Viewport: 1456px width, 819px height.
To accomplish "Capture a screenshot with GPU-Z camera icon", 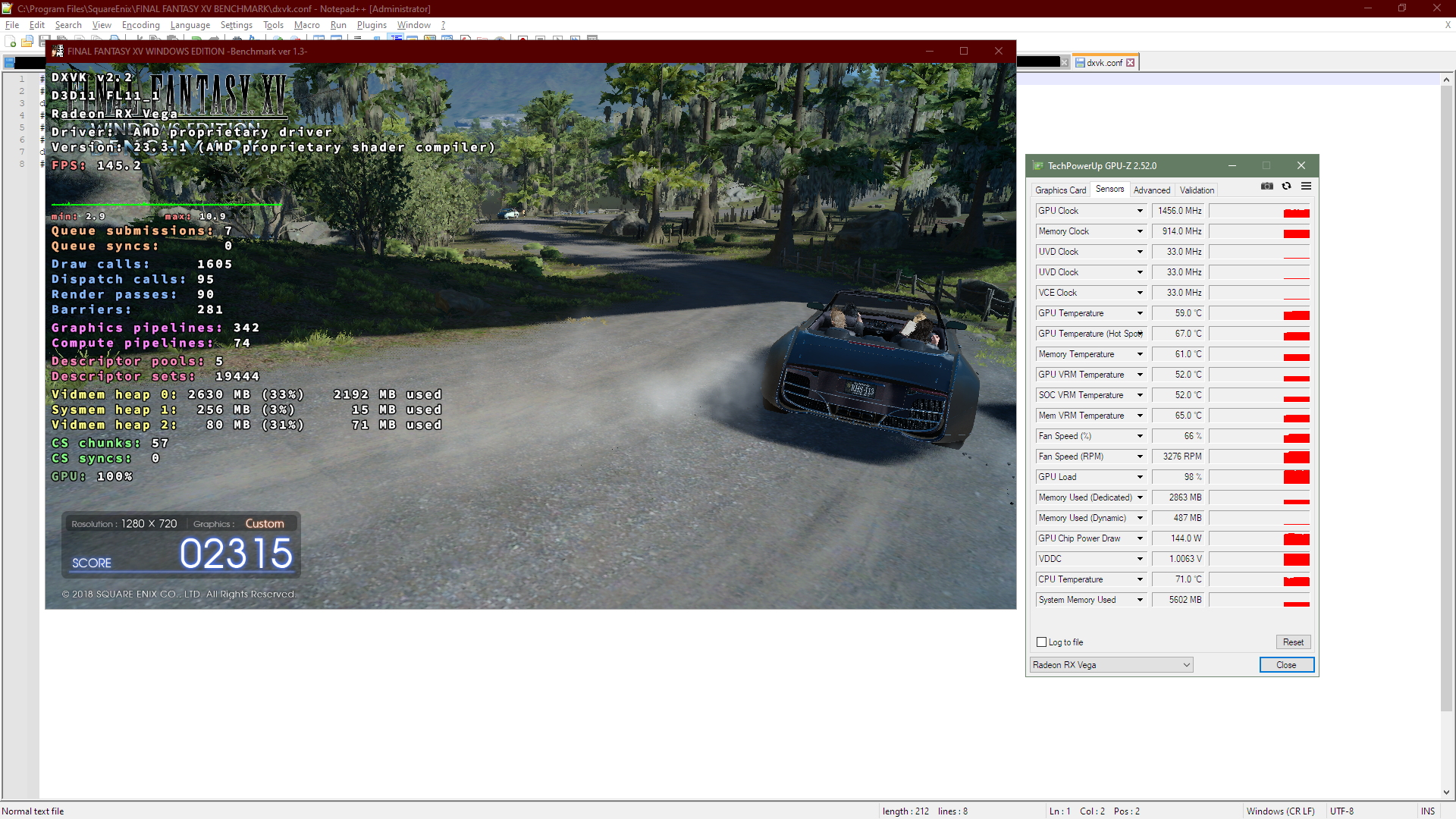I will coord(1267,186).
